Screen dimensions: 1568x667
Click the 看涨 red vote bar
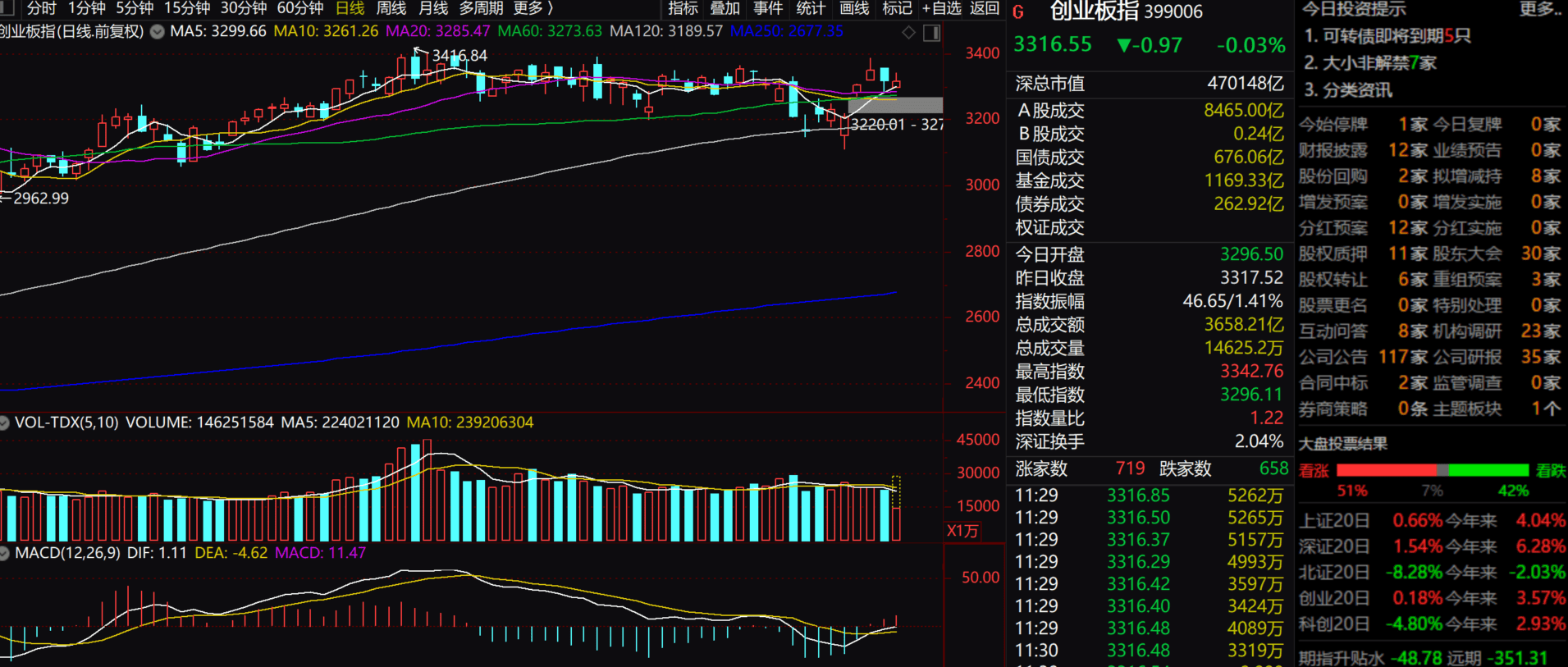click(1386, 470)
